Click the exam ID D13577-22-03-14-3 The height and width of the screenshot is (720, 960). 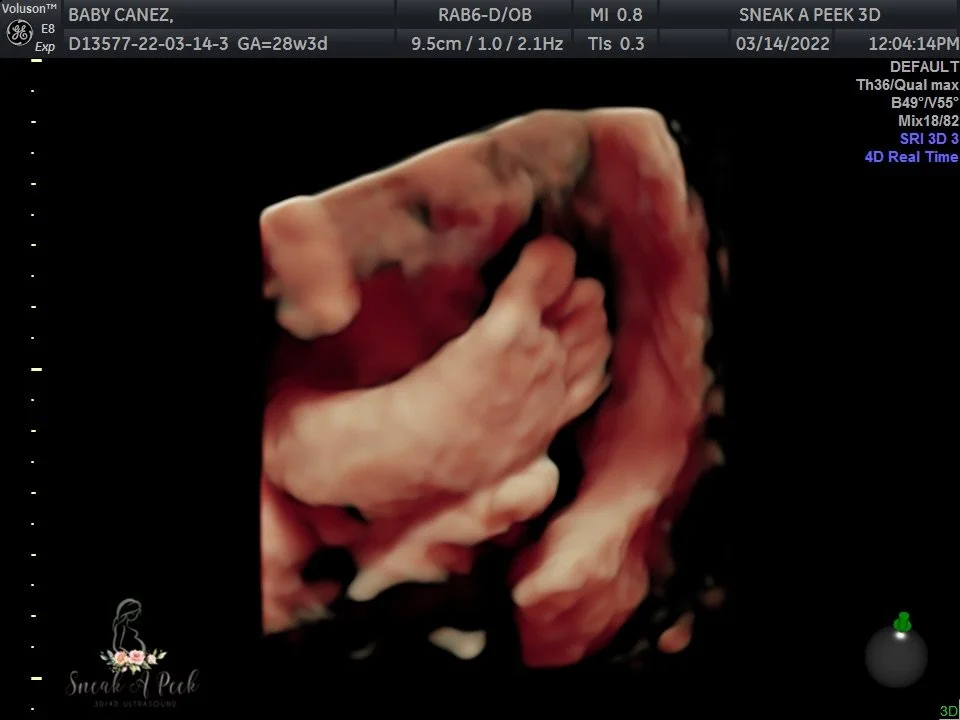148,43
